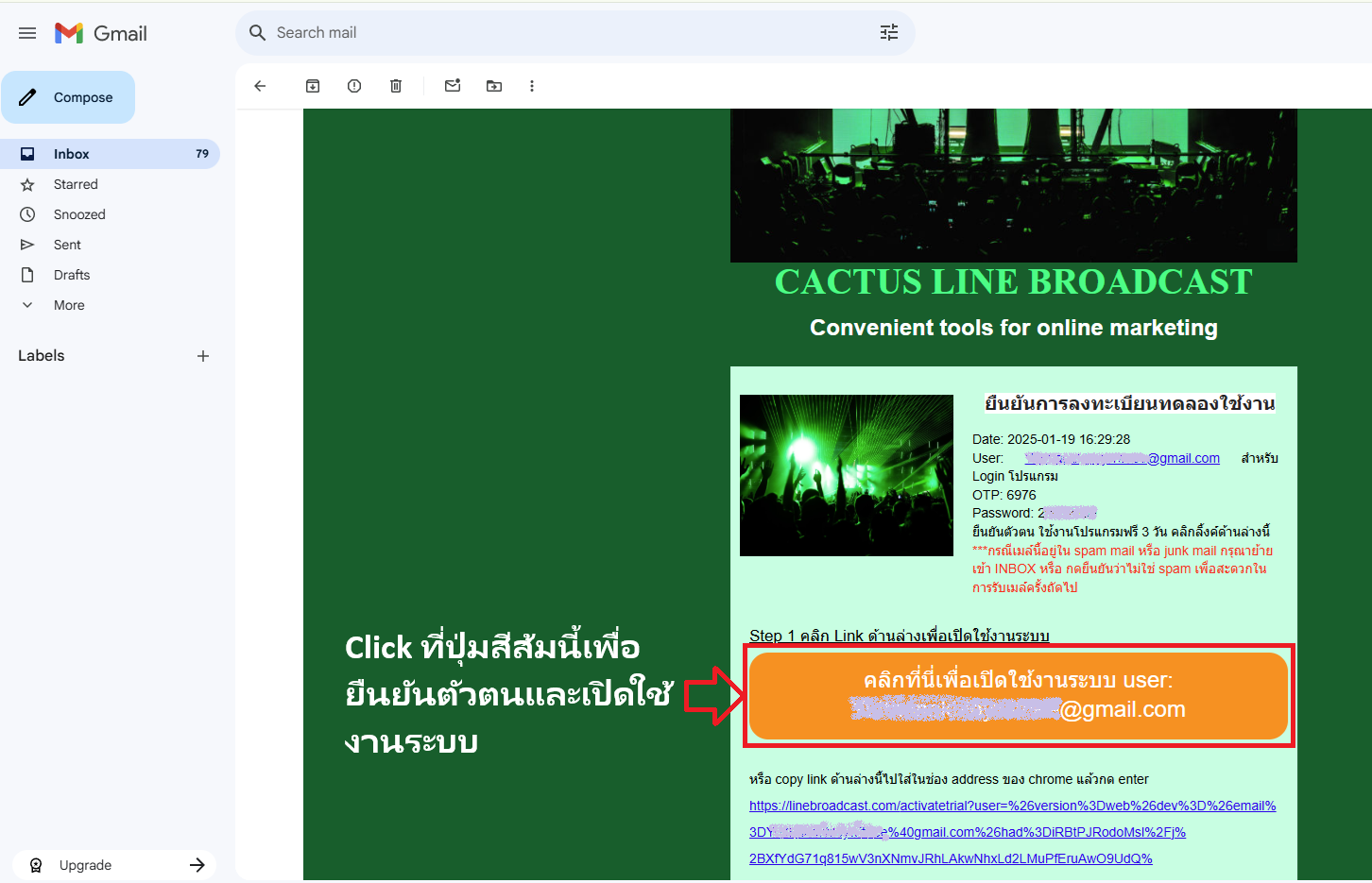The height and width of the screenshot is (883, 1372).
Task: Create a new label plus icon
Action: coord(203,356)
